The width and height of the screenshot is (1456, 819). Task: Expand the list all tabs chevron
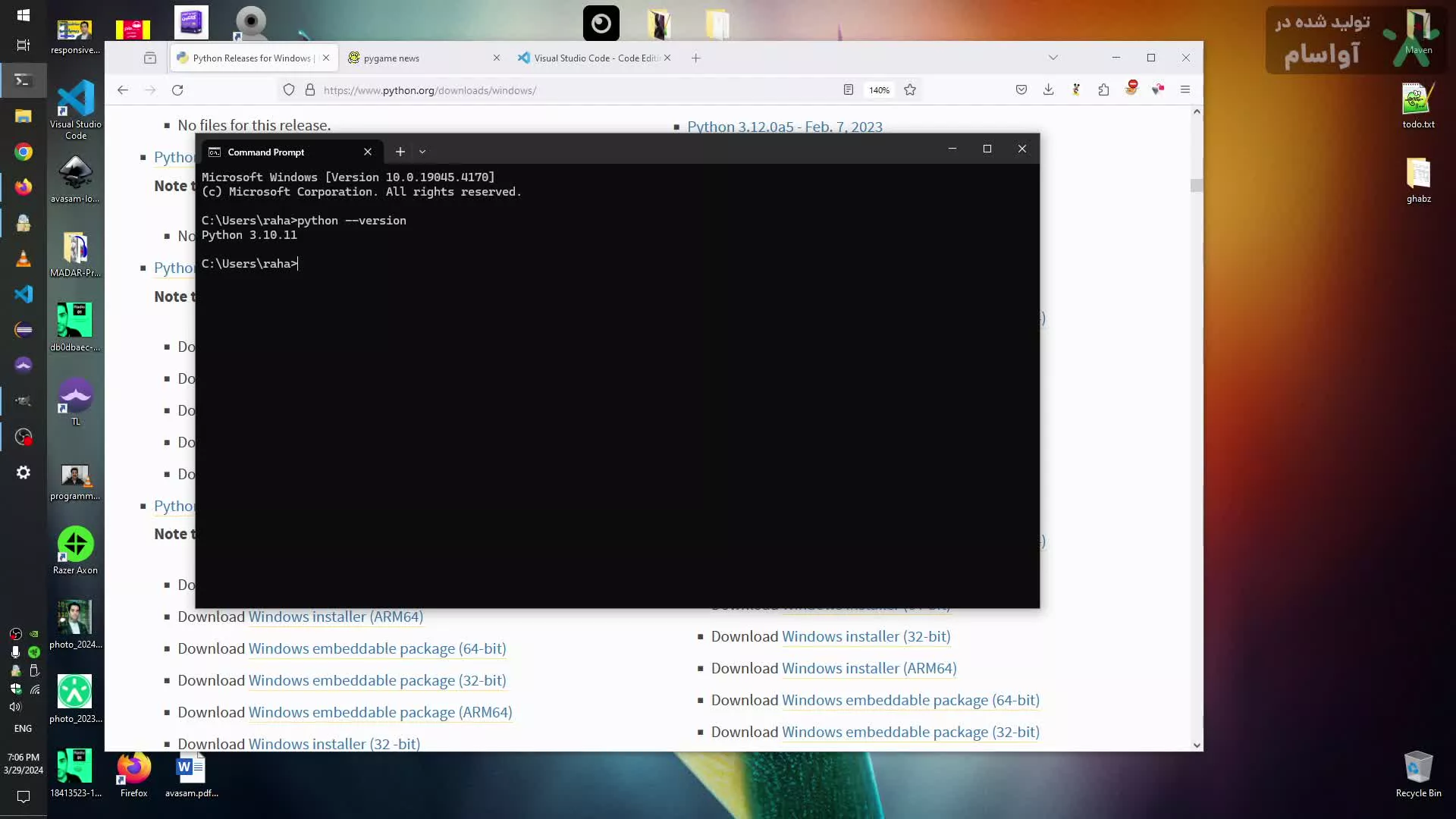pos(1053,58)
